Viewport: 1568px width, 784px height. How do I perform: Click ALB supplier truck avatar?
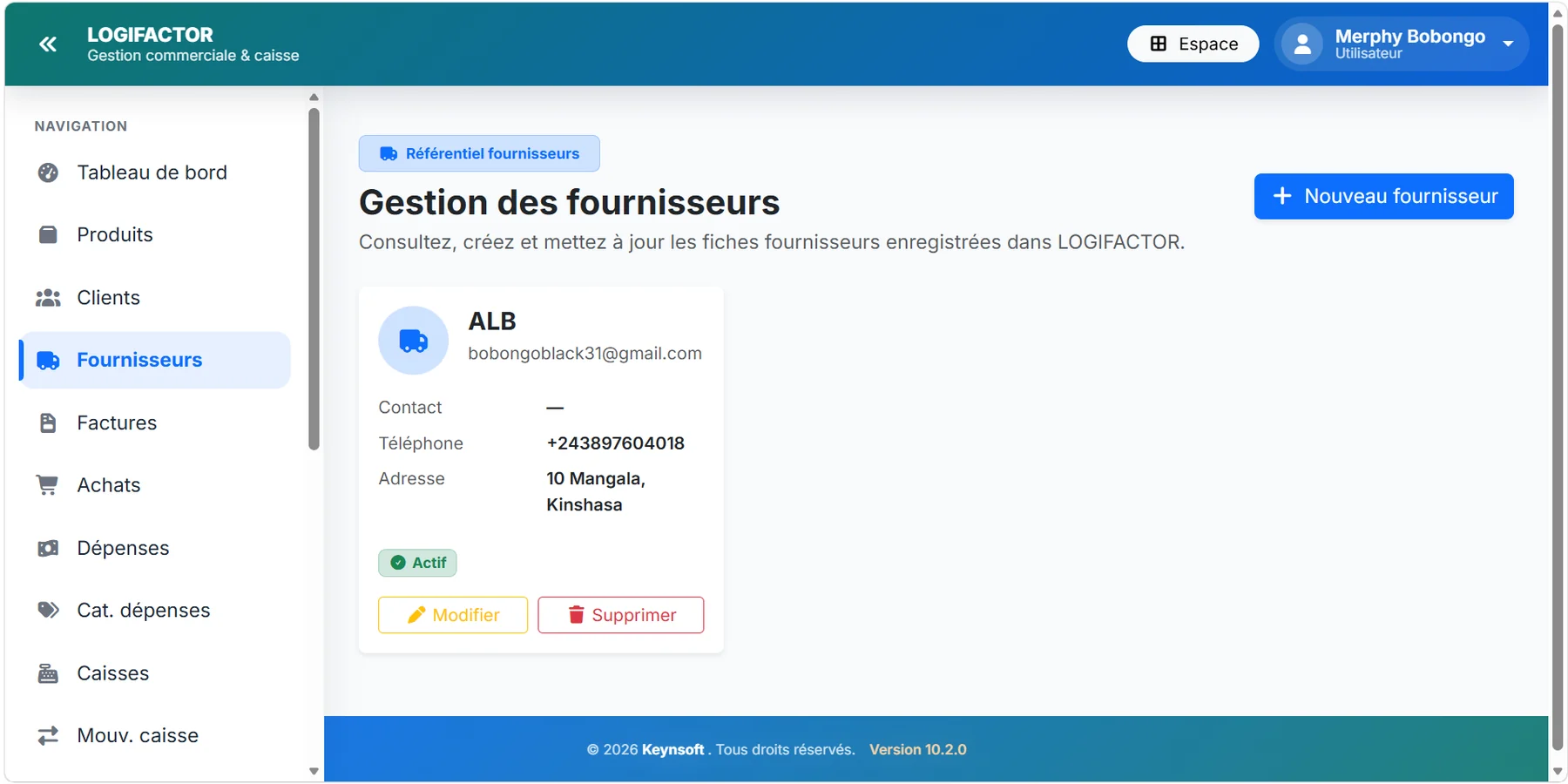pos(413,341)
